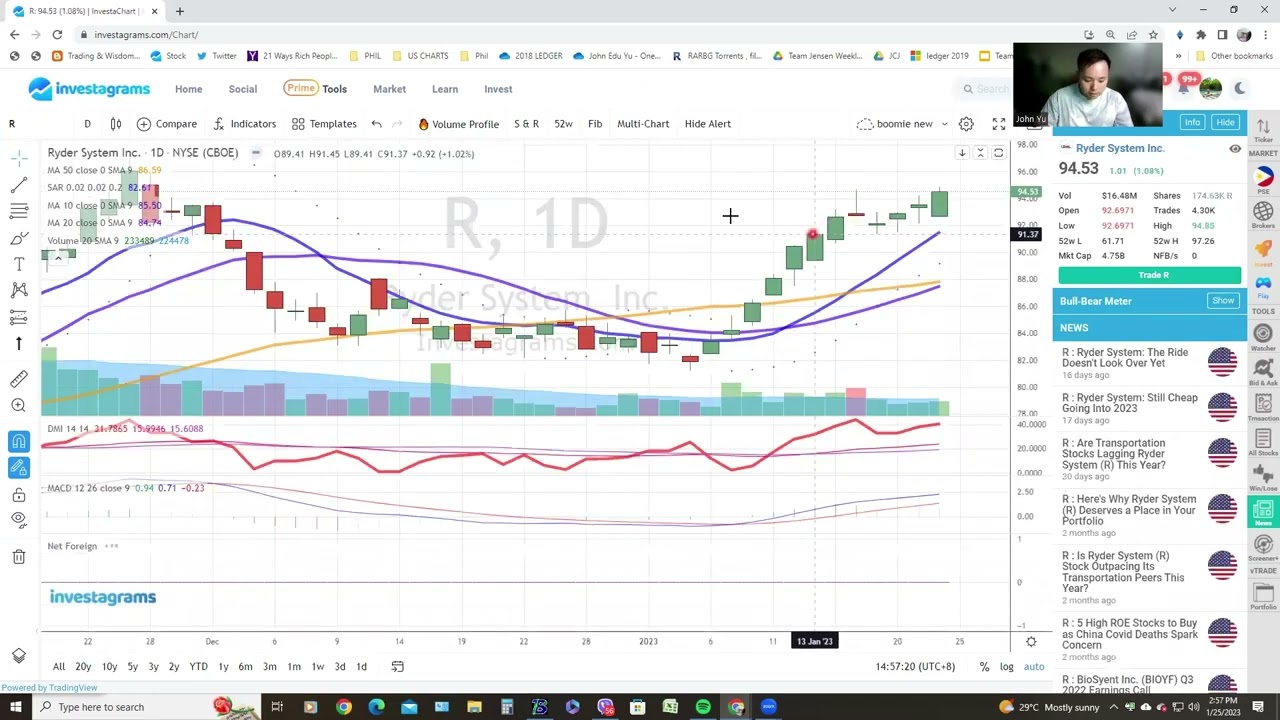Screen dimensions: 1280x720
Task: Change the D timeframe interval
Action: coord(87,124)
